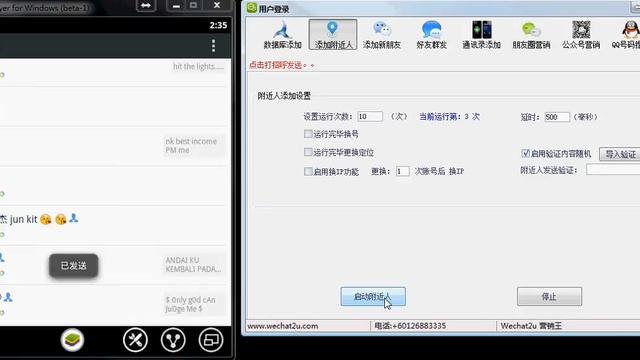The height and width of the screenshot is (360, 640).
Task: Close the emulator window
Action: [217, 5]
